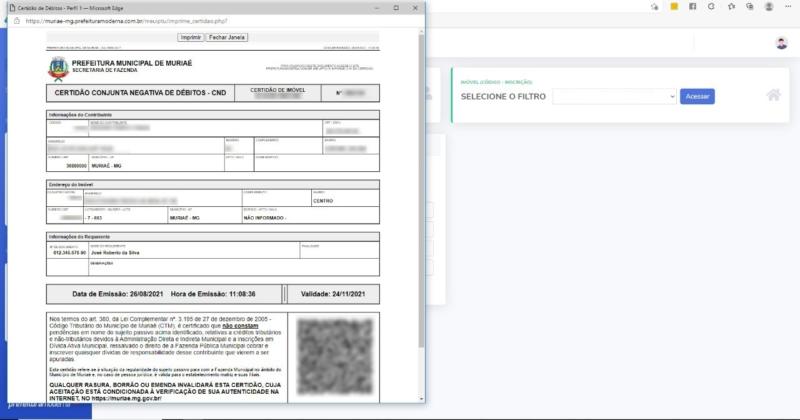Click the popup window vertical scrollbar
This screenshot has height=420, width=800.
419,200
